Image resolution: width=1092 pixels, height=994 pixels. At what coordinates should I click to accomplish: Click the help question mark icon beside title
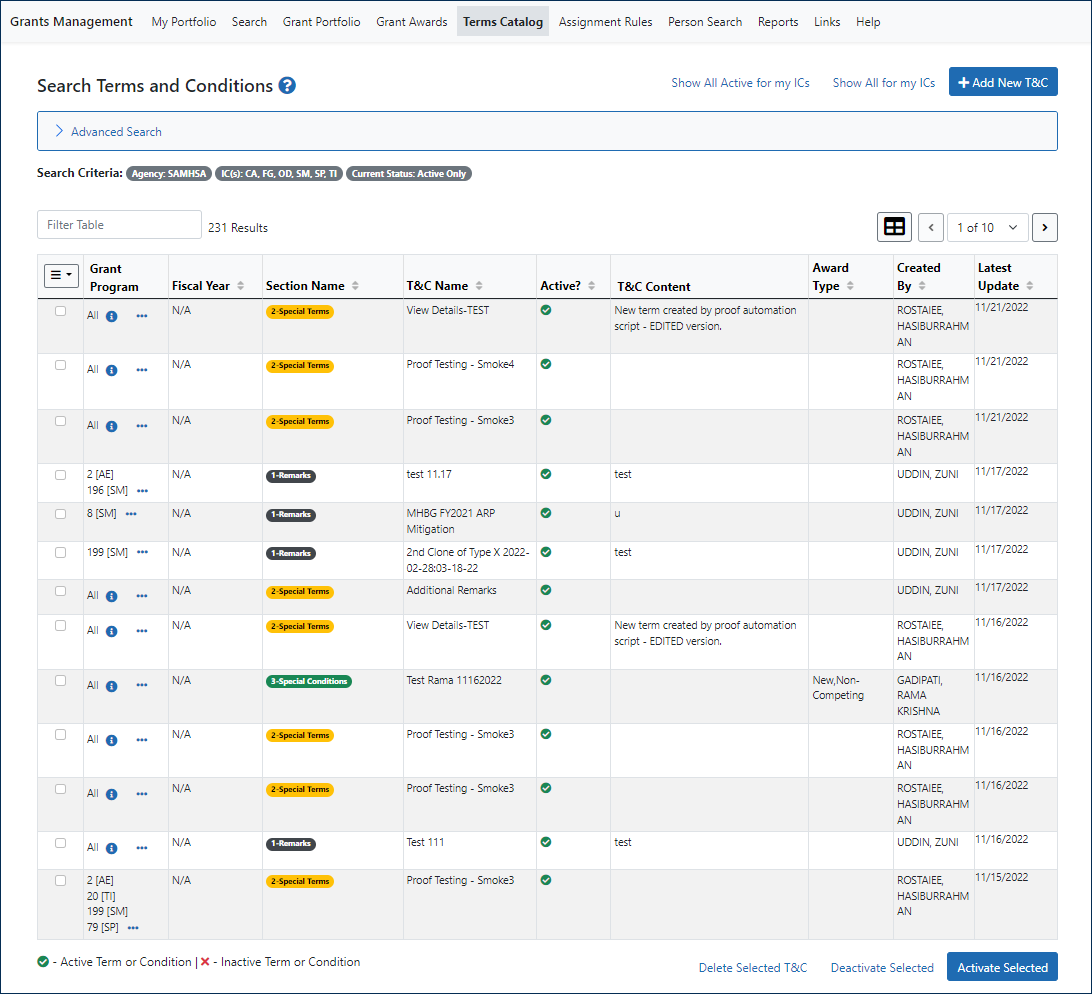pyautogui.click(x=287, y=86)
